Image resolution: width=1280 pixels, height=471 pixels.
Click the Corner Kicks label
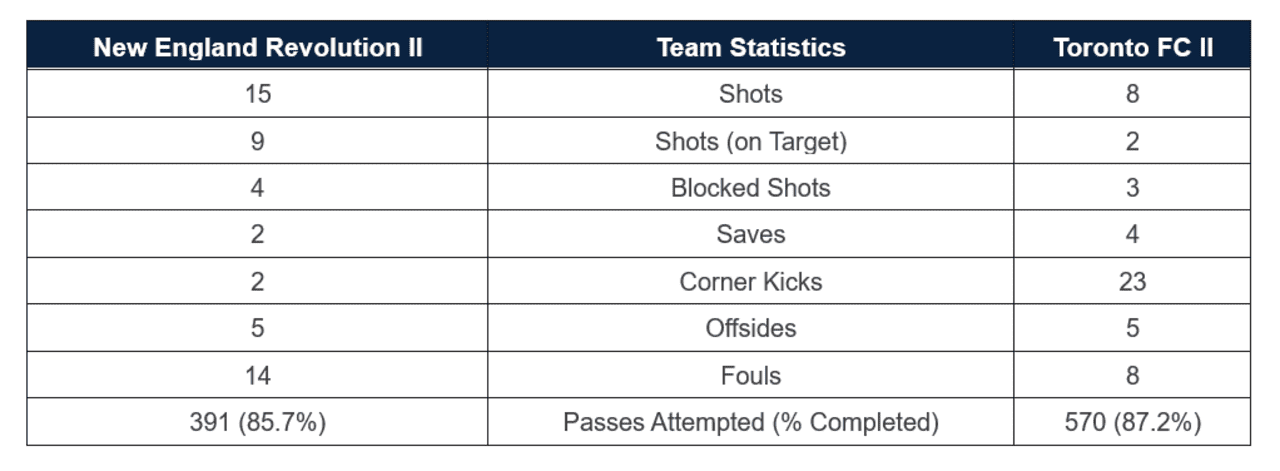[751, 282]
